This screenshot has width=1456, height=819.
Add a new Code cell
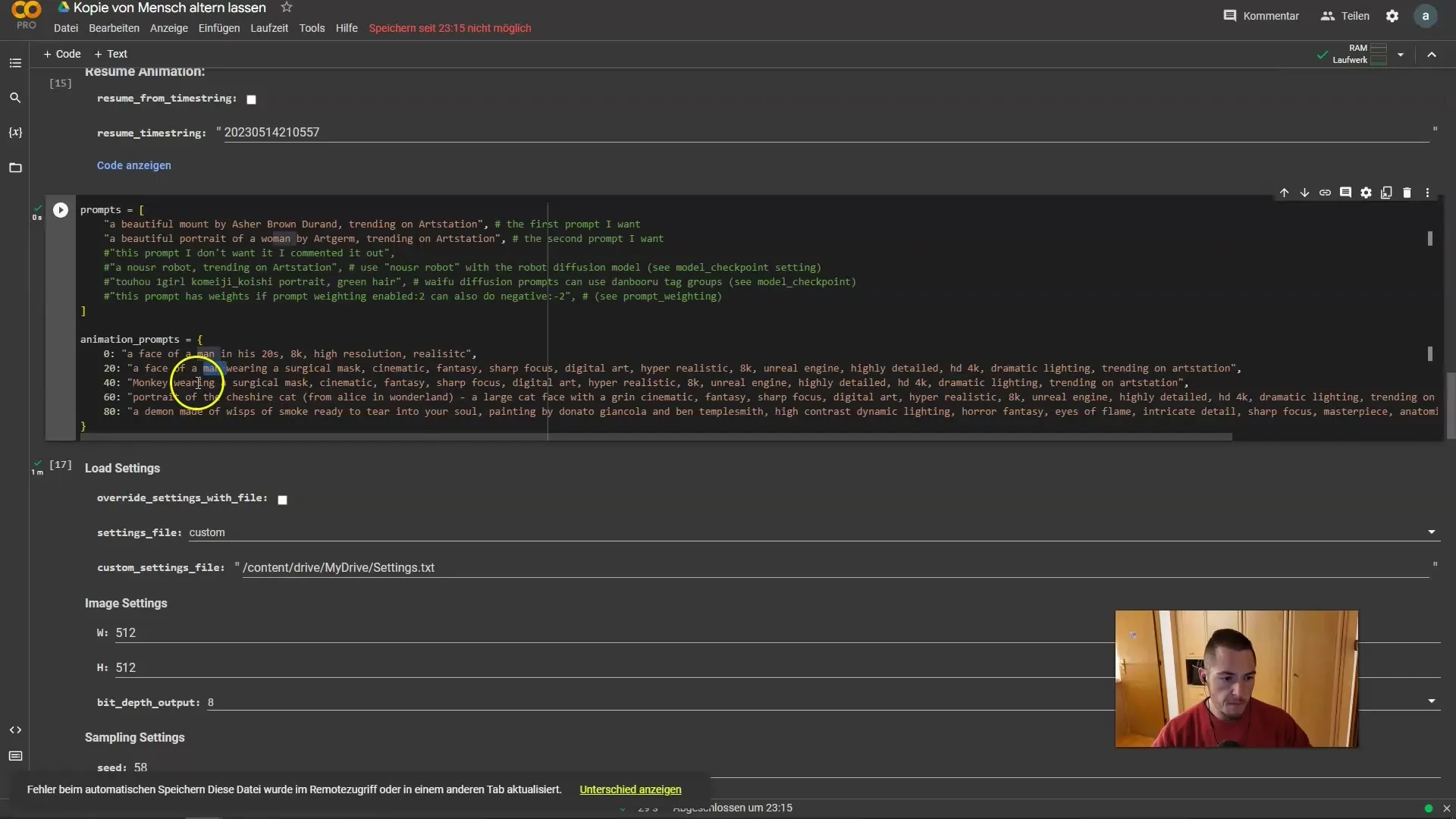[62, 54]
